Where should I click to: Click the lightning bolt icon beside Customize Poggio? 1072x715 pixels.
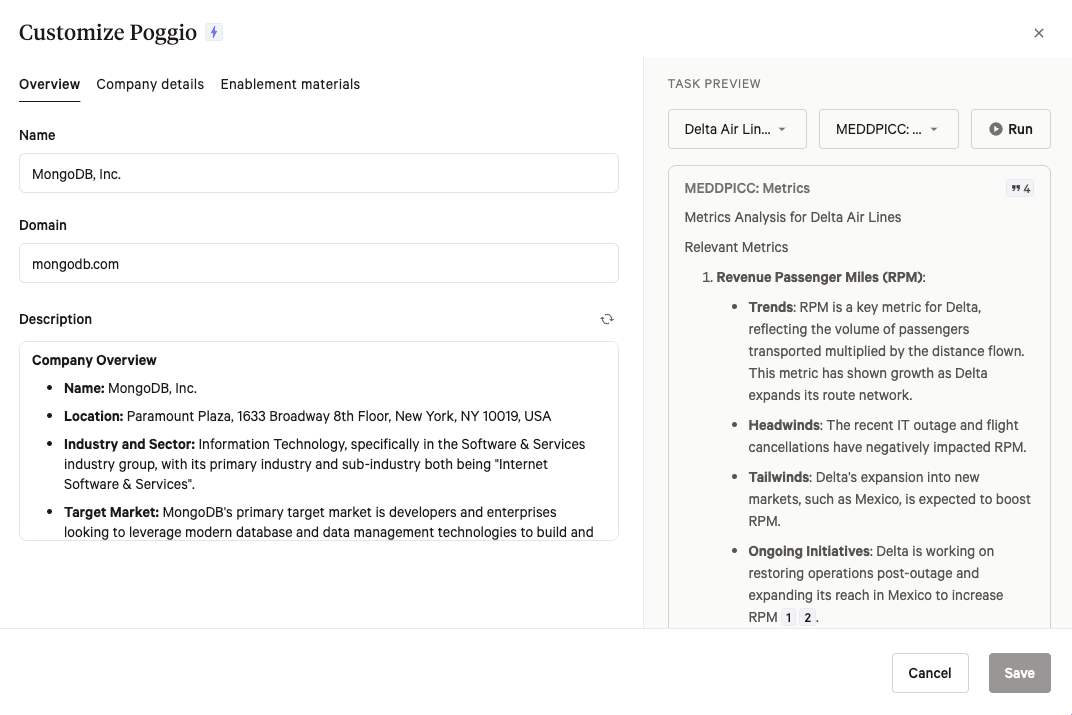tap(213, 32)
